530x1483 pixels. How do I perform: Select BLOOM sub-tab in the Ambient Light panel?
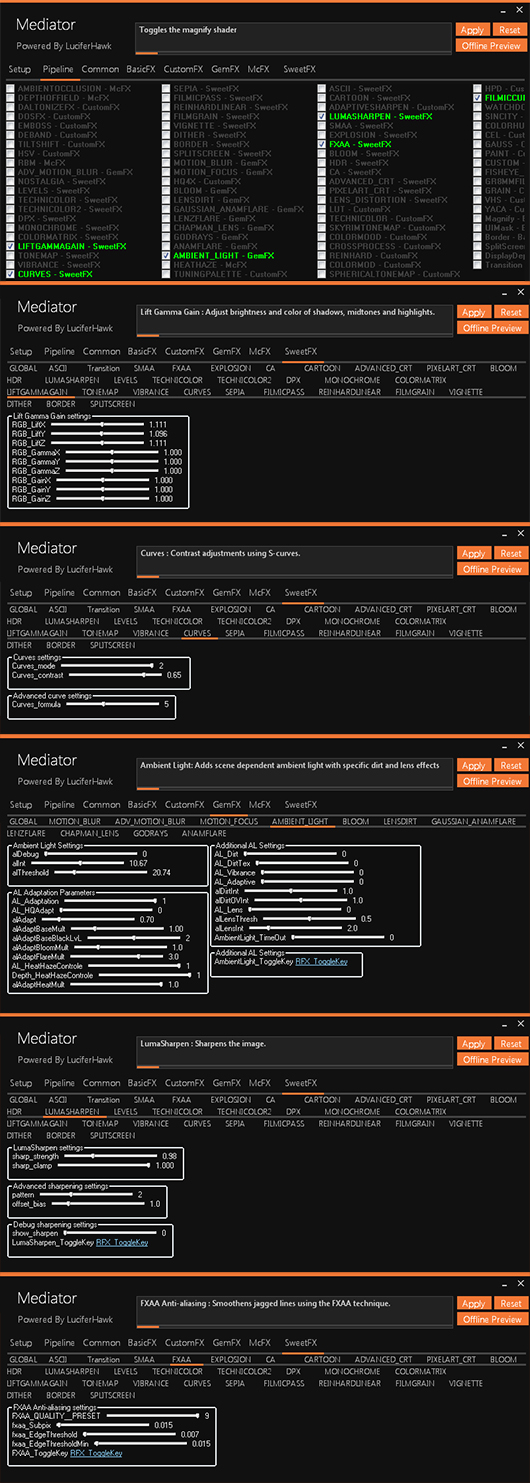pyautogui.click(x=355, y=822)
